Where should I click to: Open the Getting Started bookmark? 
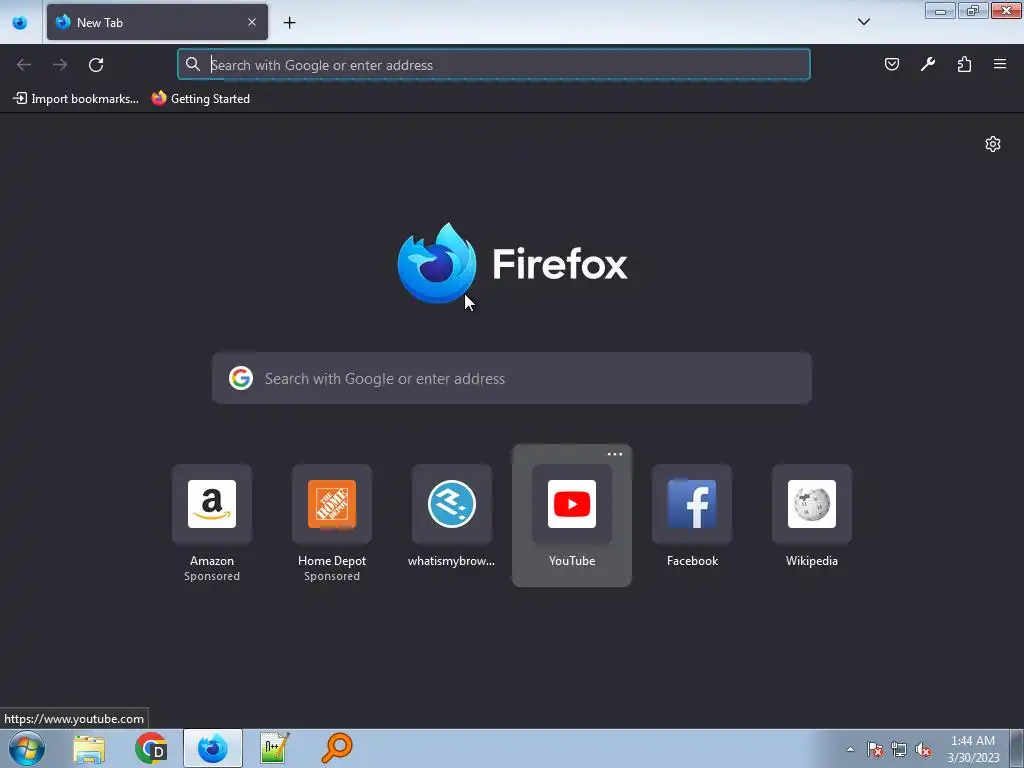[x=200, y=99]
